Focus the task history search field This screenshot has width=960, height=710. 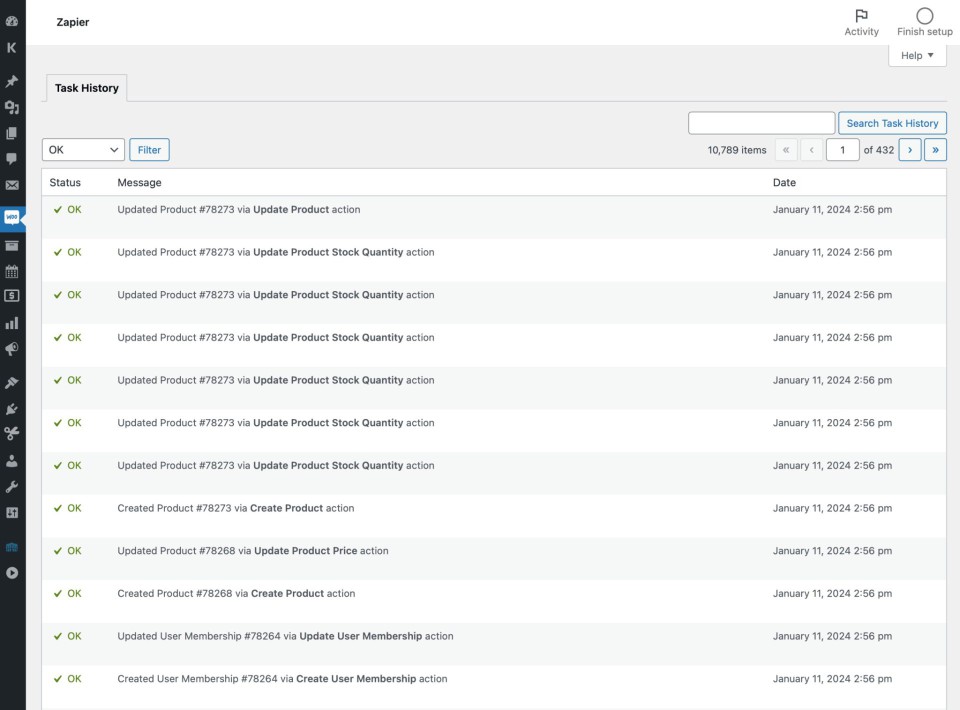761,123
